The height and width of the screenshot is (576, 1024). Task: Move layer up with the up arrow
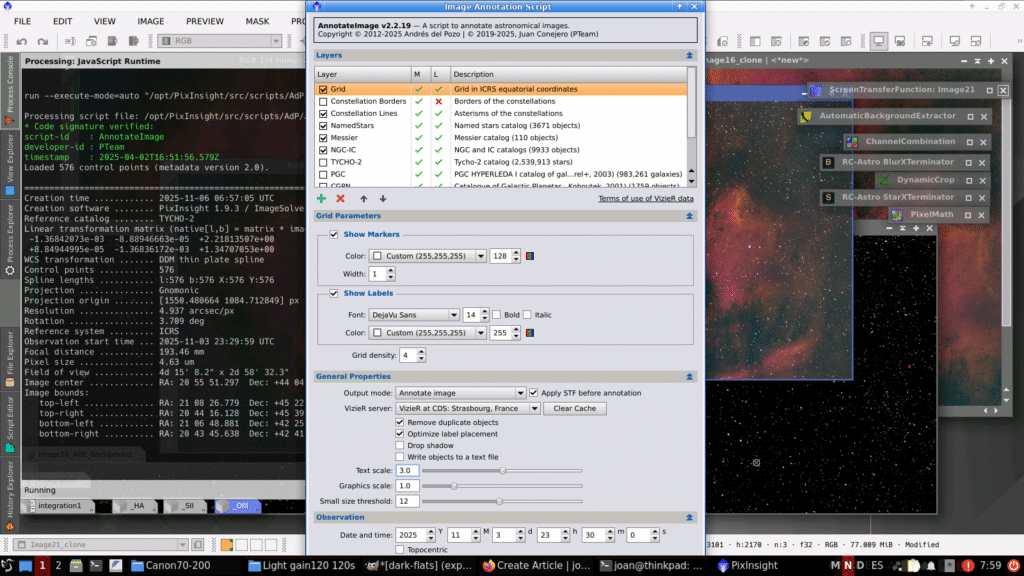coord(364,199)
